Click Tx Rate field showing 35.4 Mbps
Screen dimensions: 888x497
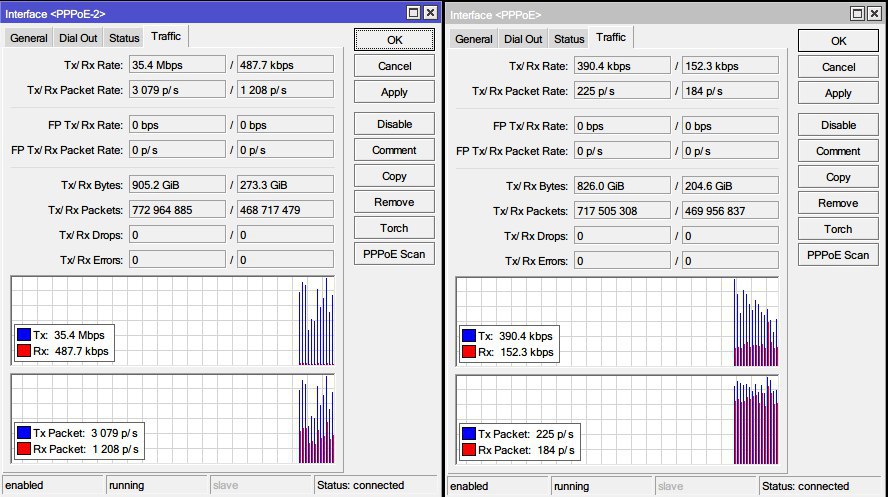(175, 65)
